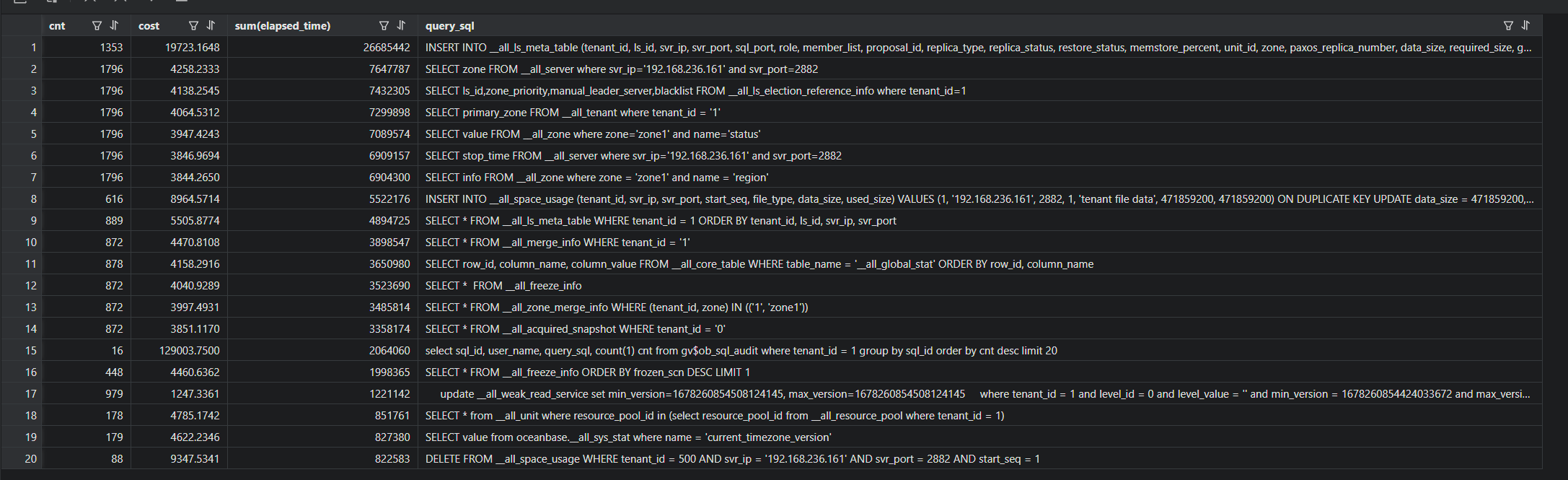Click the INSERT INTO __all_ls_meta_table query cell
This screenshot has width=1568, height=480.
coord(979,47)
